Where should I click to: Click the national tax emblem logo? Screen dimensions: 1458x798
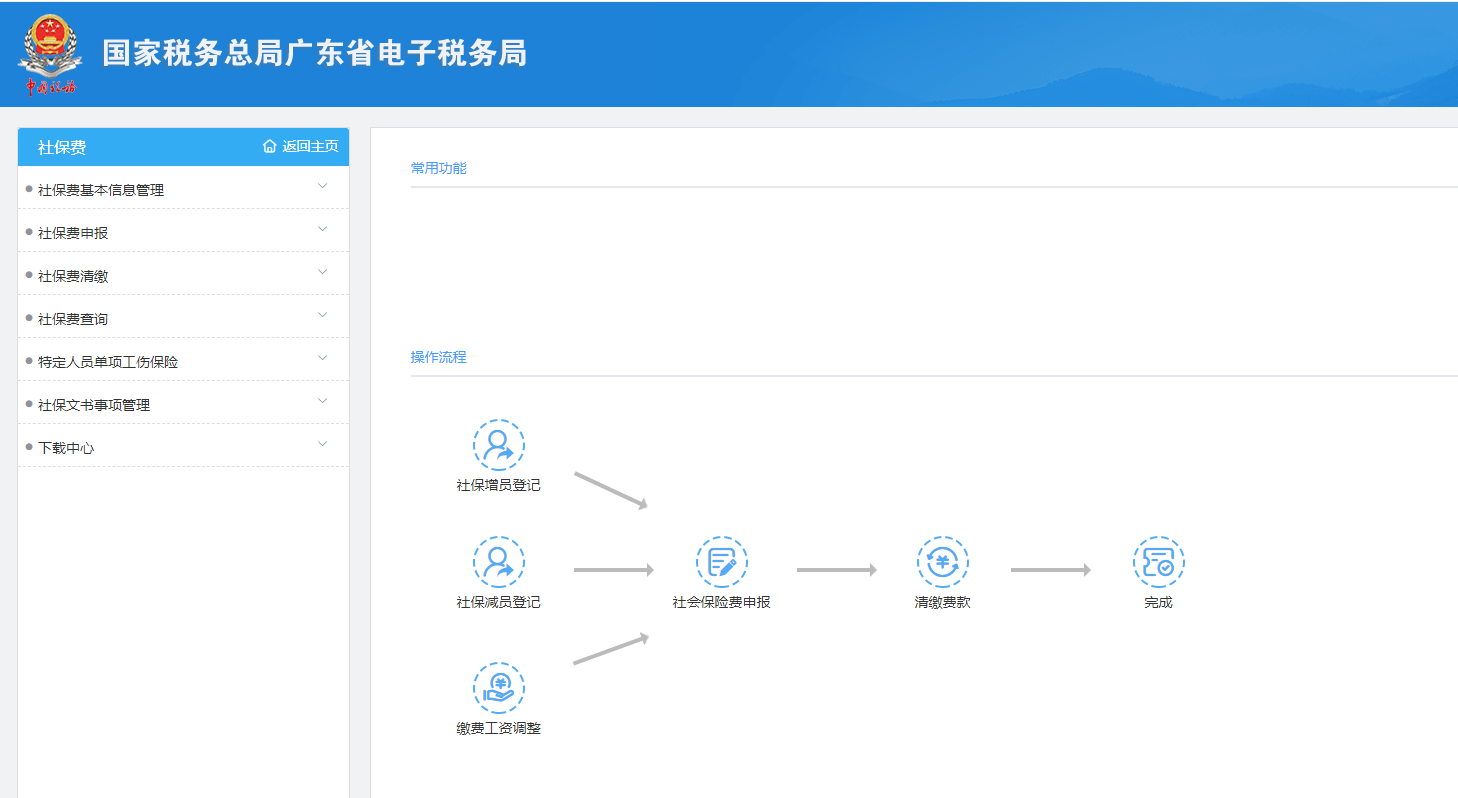pyautogui.click(x=48, y=54)
